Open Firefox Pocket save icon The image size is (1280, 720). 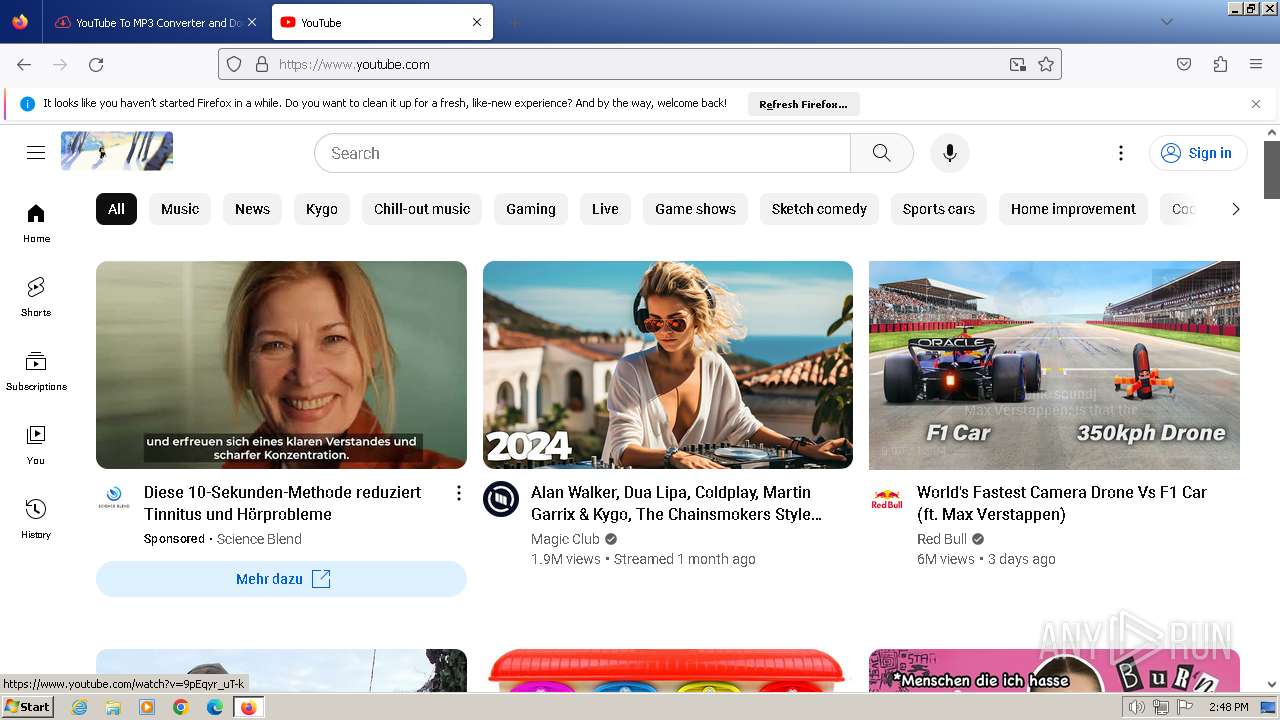[x=1184, y=64]
